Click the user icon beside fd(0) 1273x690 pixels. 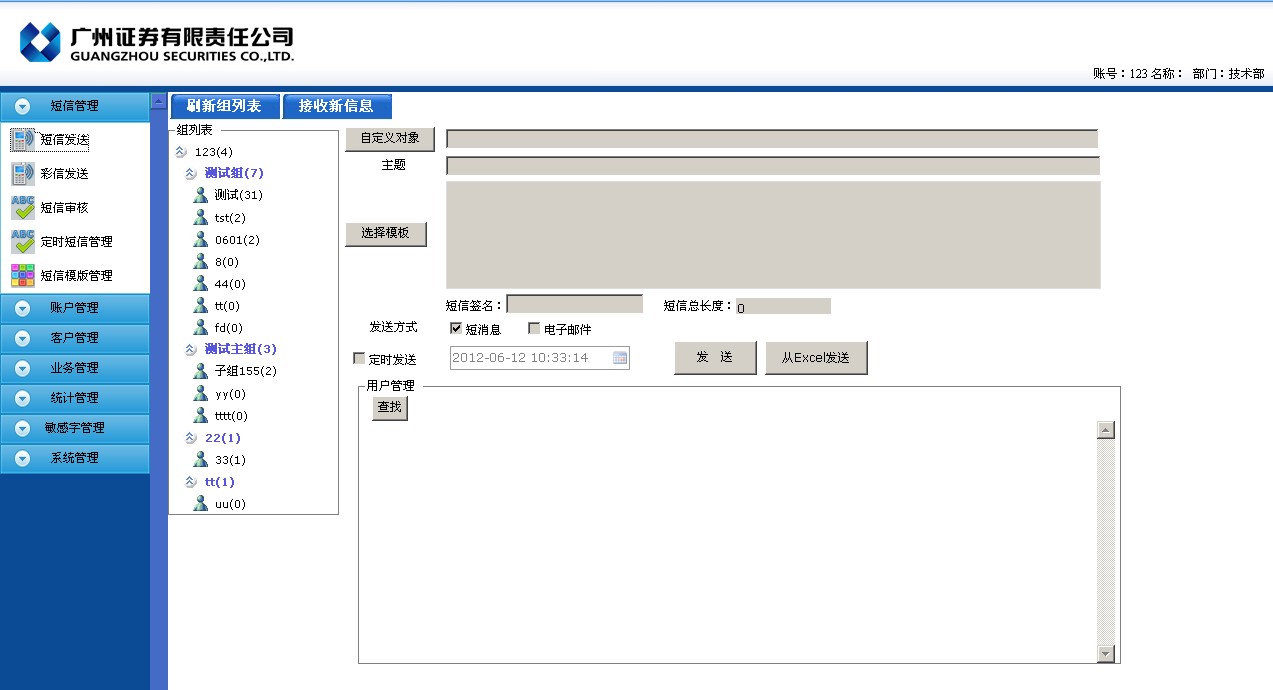click(201, 327)
